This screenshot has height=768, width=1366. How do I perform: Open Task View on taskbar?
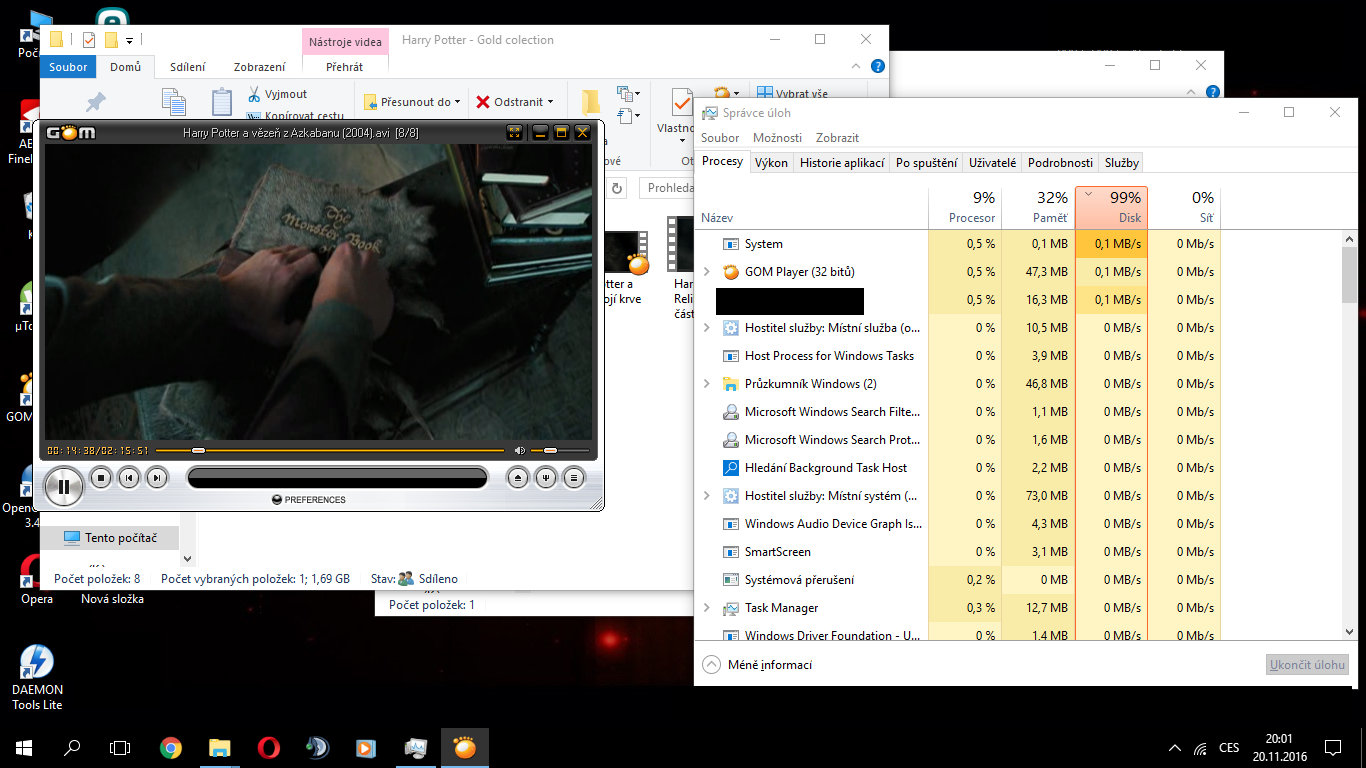pos(120,747)
